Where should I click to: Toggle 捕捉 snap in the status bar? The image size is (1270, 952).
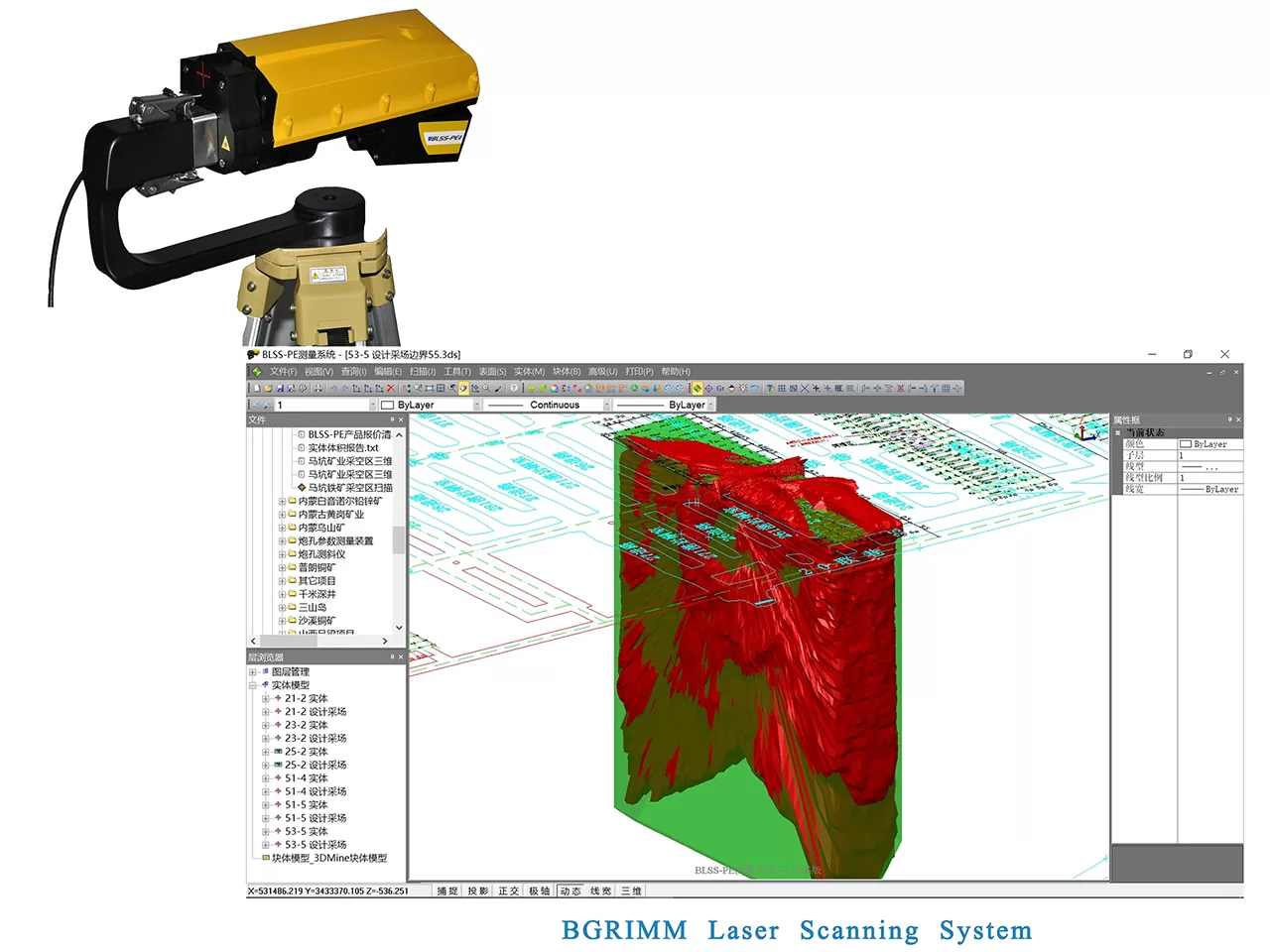coord(447,892)
